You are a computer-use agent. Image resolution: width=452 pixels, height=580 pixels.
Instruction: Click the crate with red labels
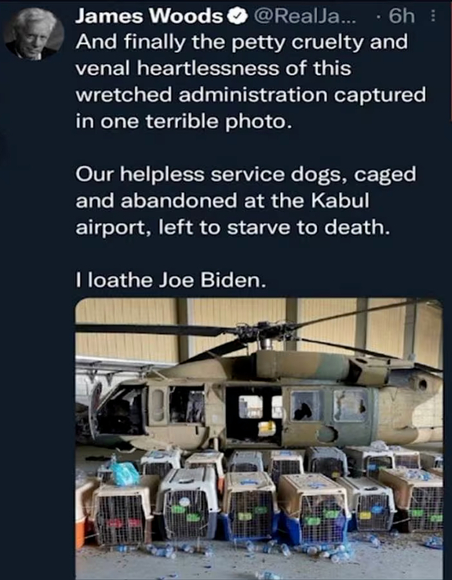[x=121, y=514]
